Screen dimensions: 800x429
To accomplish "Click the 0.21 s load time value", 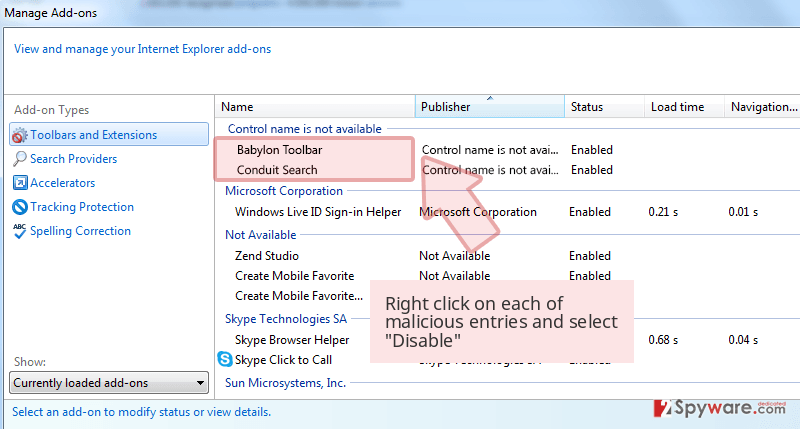I will point(663,212).
